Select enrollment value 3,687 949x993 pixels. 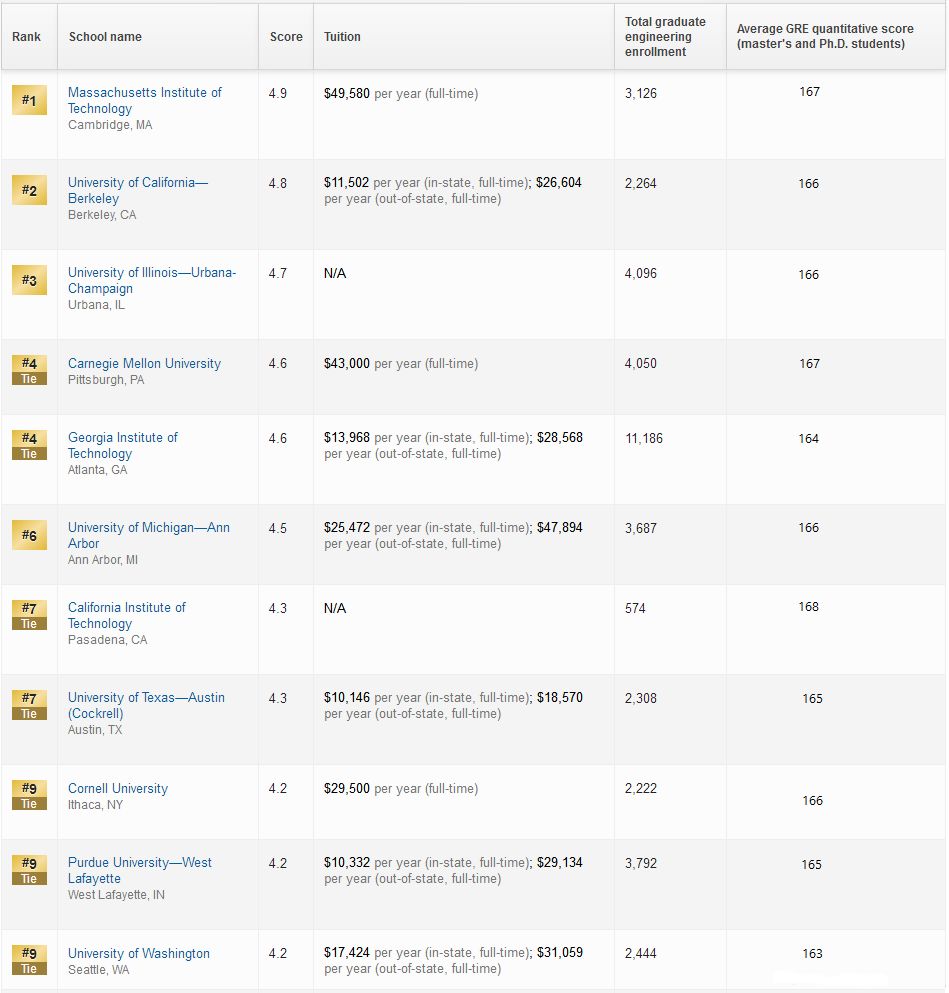tap(641, 528)
